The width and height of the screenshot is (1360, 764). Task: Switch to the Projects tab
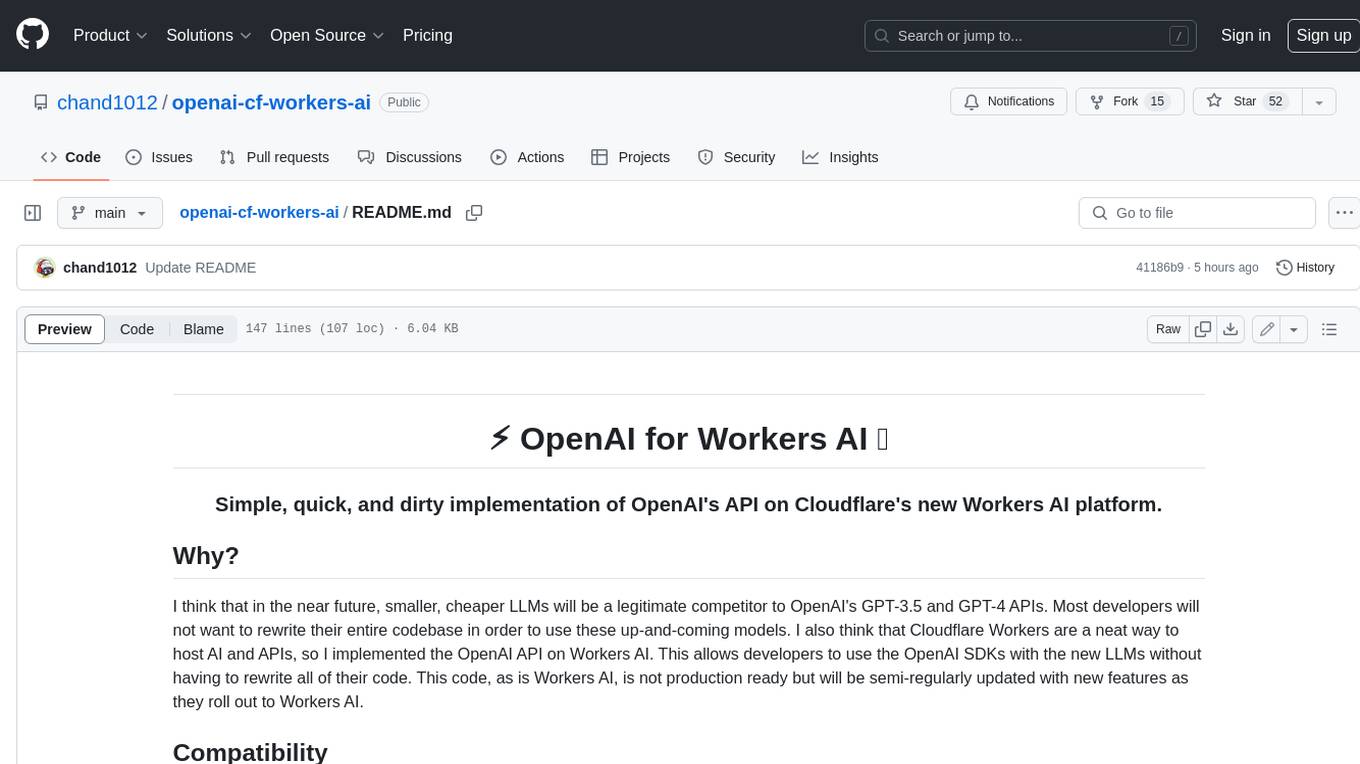click(x=630, y=157)
